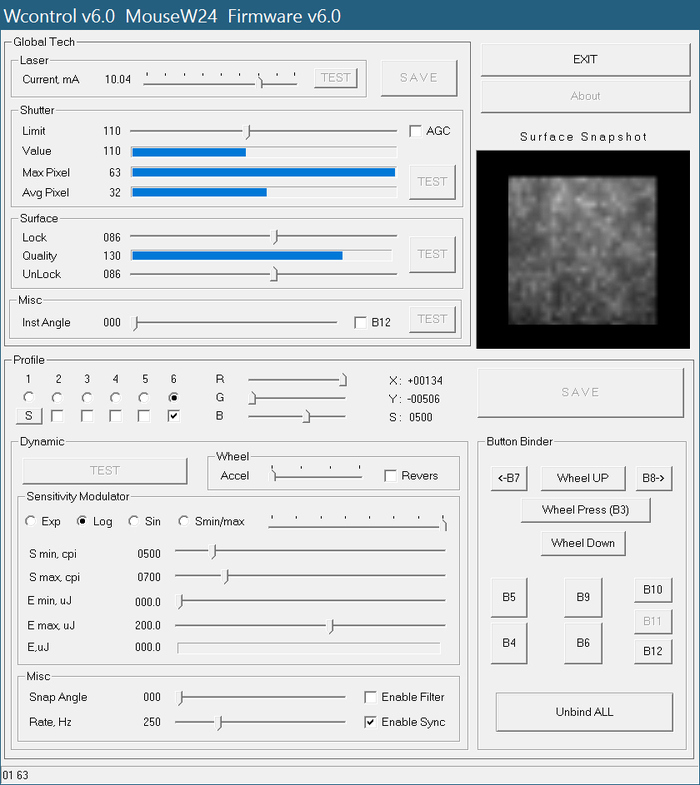Choose the Sin modulator radio button

133,521
